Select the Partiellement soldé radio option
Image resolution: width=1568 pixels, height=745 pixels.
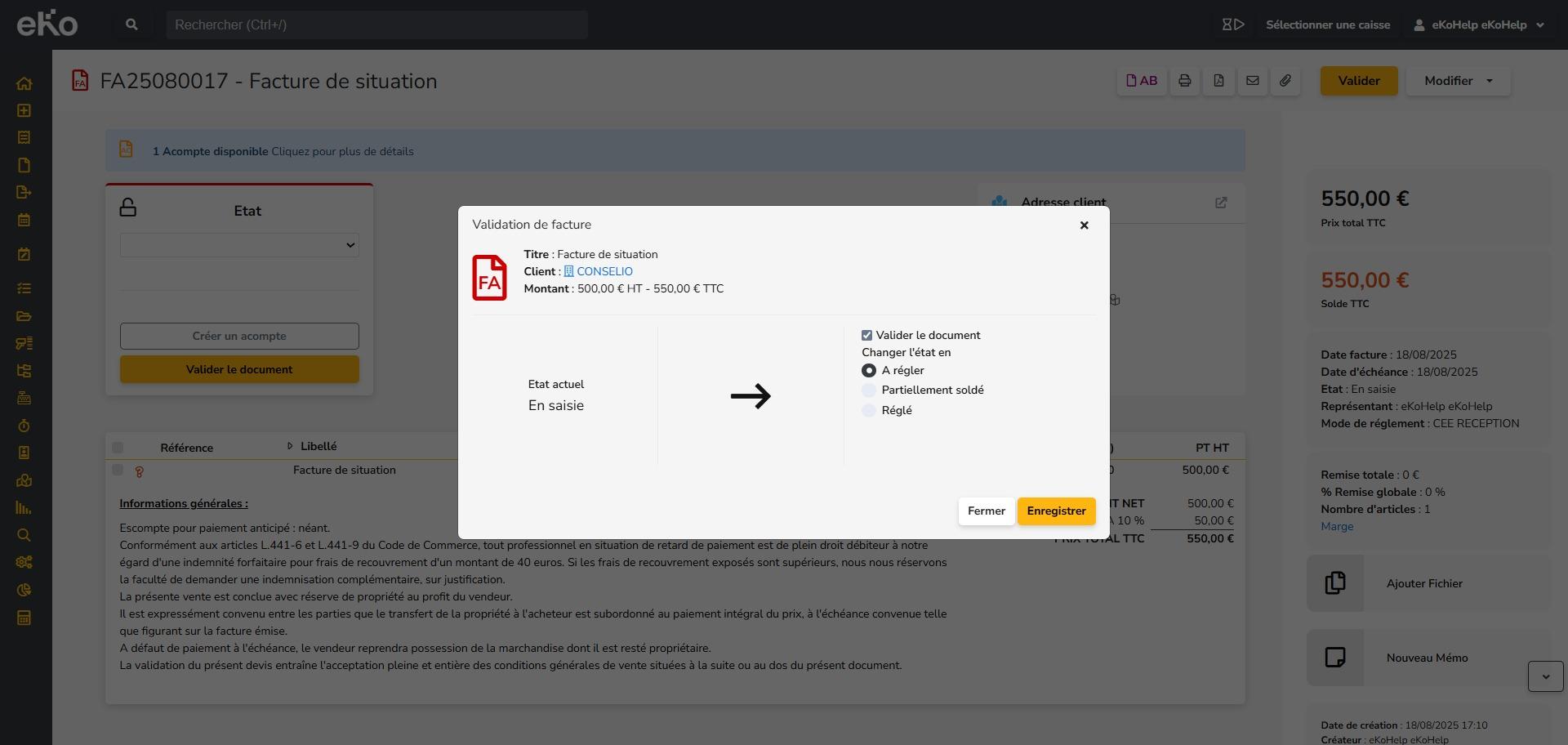tap(869, 390)
